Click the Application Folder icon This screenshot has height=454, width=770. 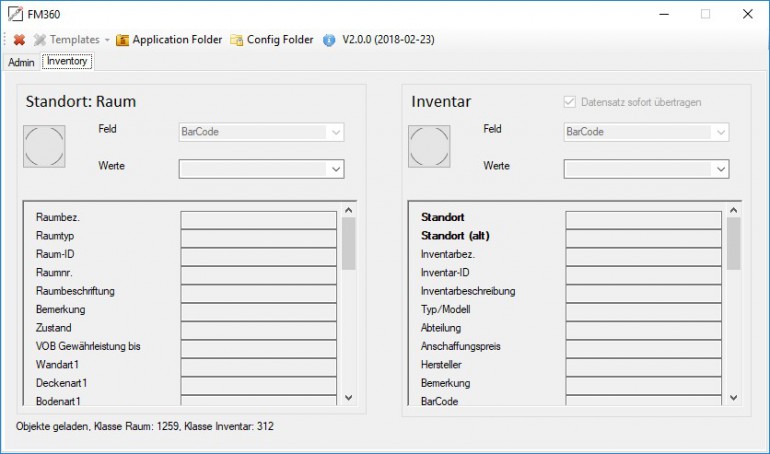coord(123,40)
